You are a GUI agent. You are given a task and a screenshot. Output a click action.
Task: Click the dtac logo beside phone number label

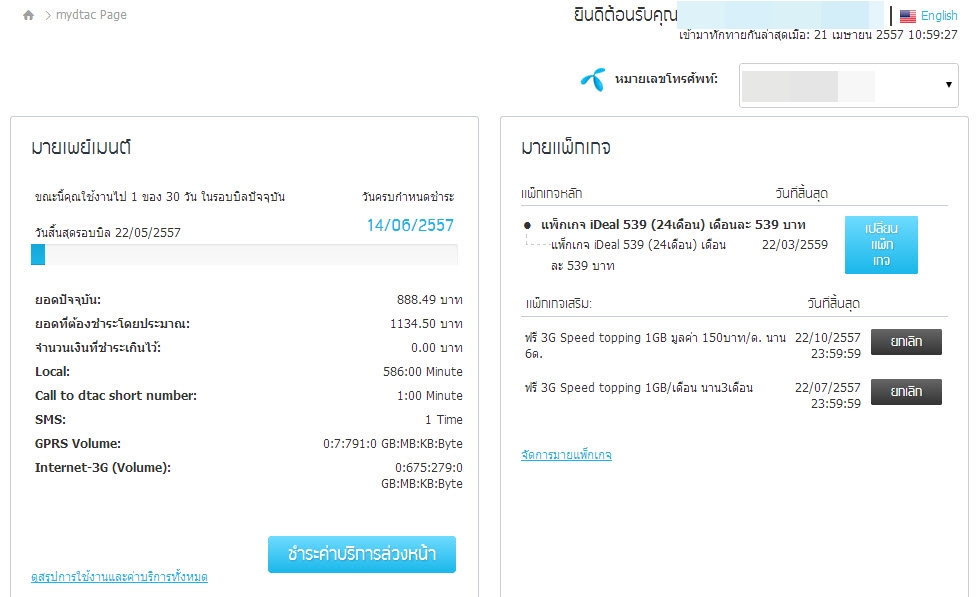coord(593,79)
